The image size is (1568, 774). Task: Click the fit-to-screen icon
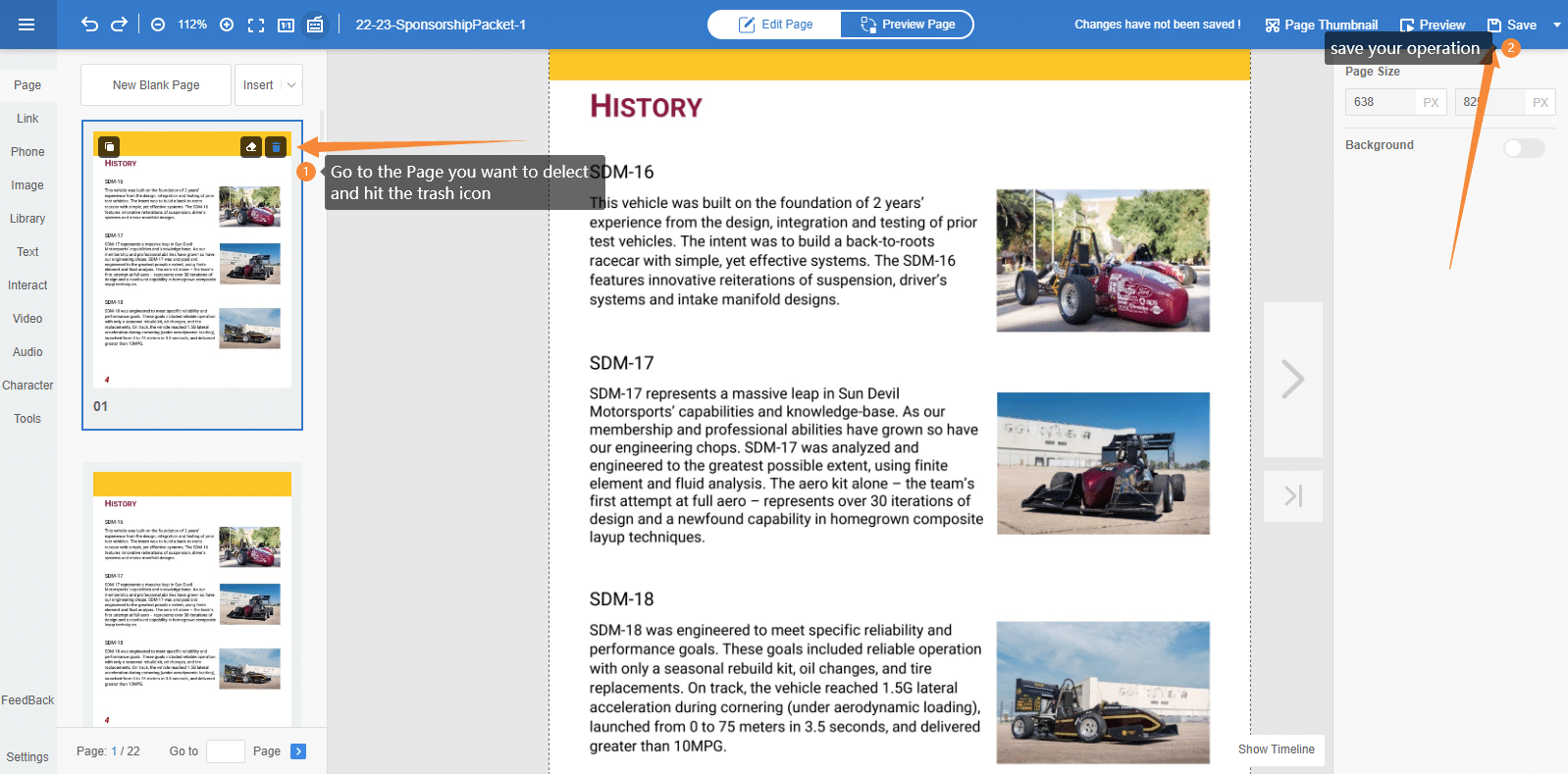click(256, 25)
